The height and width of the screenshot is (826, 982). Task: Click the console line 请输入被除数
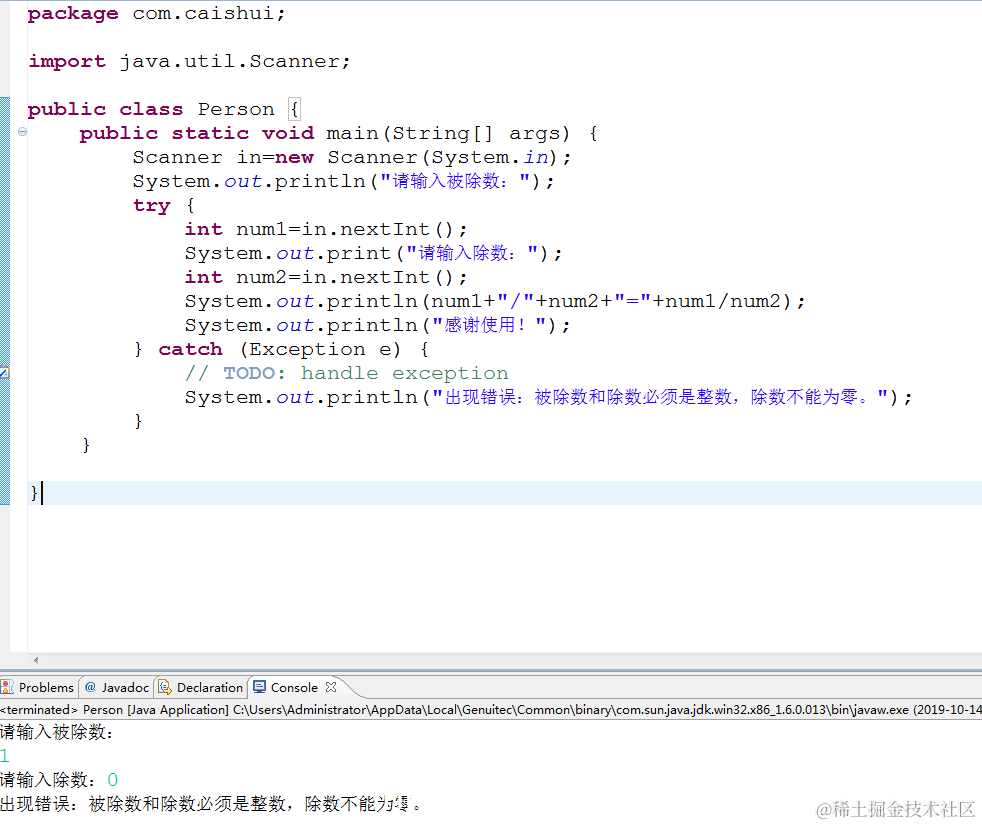pyautogui.click(x=57, y=732)
